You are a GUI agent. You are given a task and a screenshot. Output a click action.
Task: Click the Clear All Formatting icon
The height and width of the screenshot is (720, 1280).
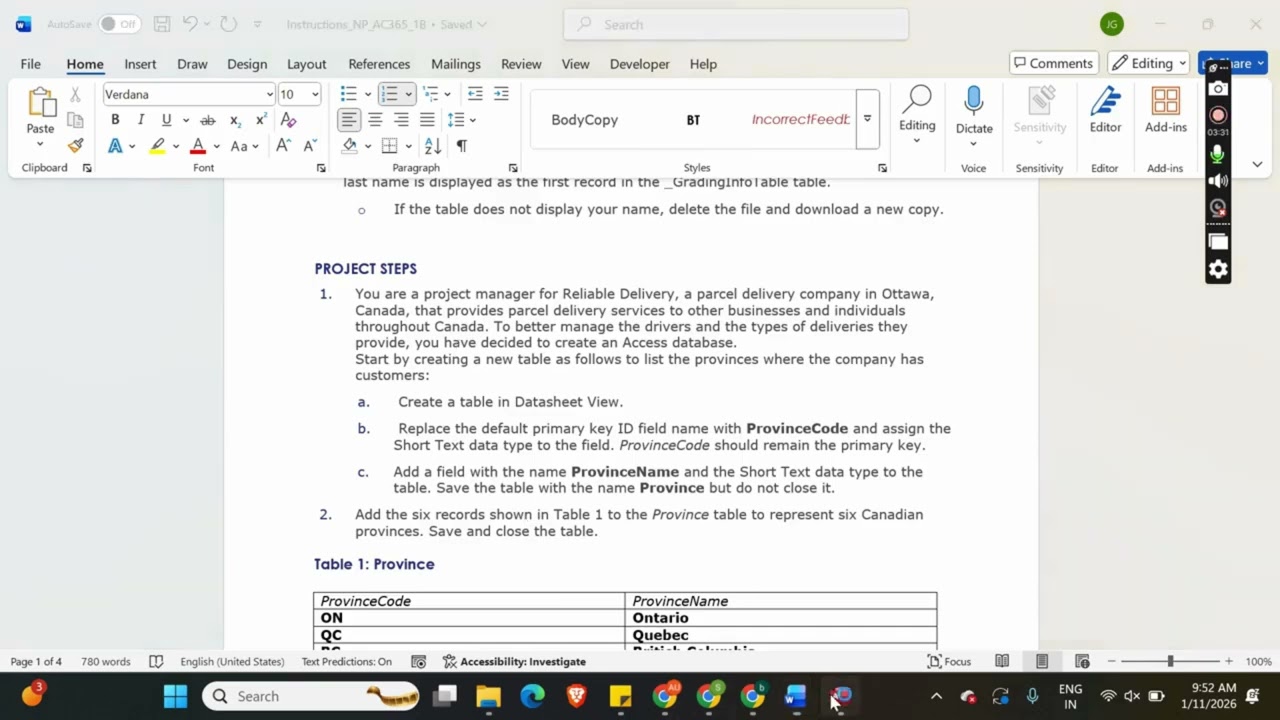[288, 120]
